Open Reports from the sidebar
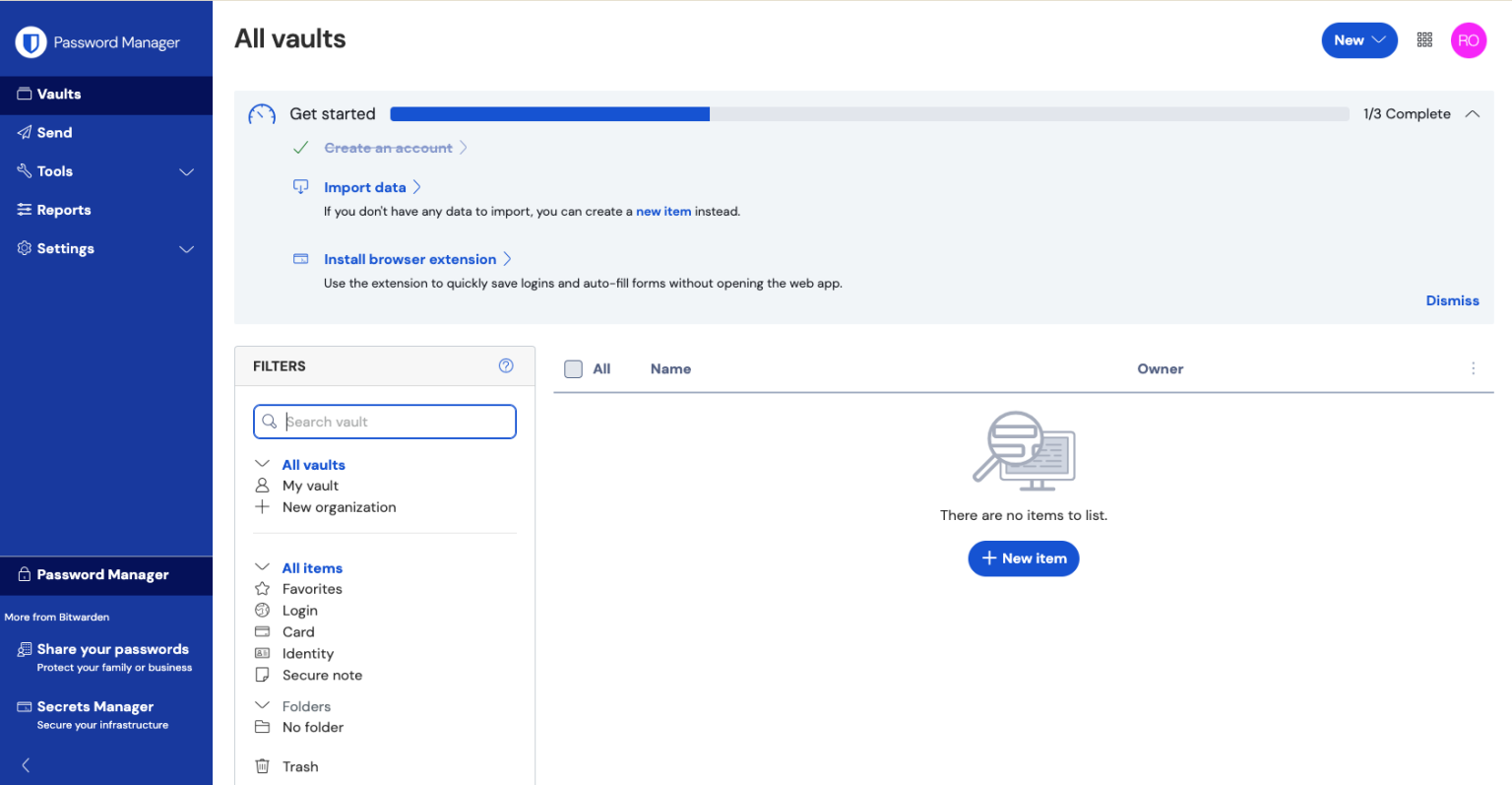The image size is (1512, 785). (63, 210)
